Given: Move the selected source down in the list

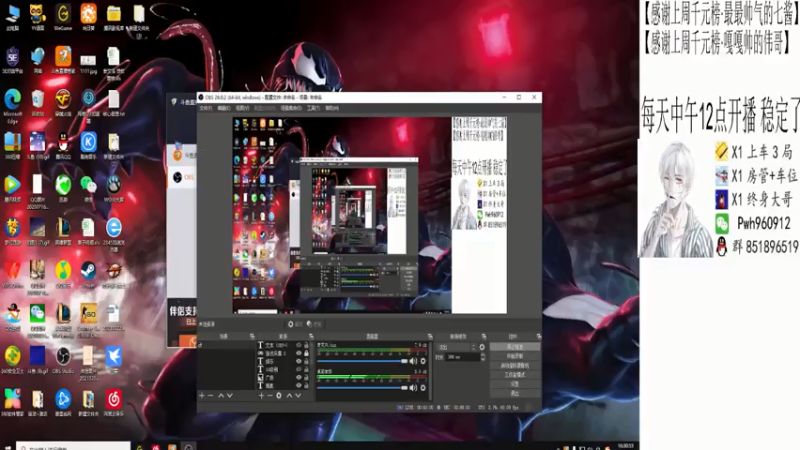Looking at the screenshot, I should [x=298, y=395].
